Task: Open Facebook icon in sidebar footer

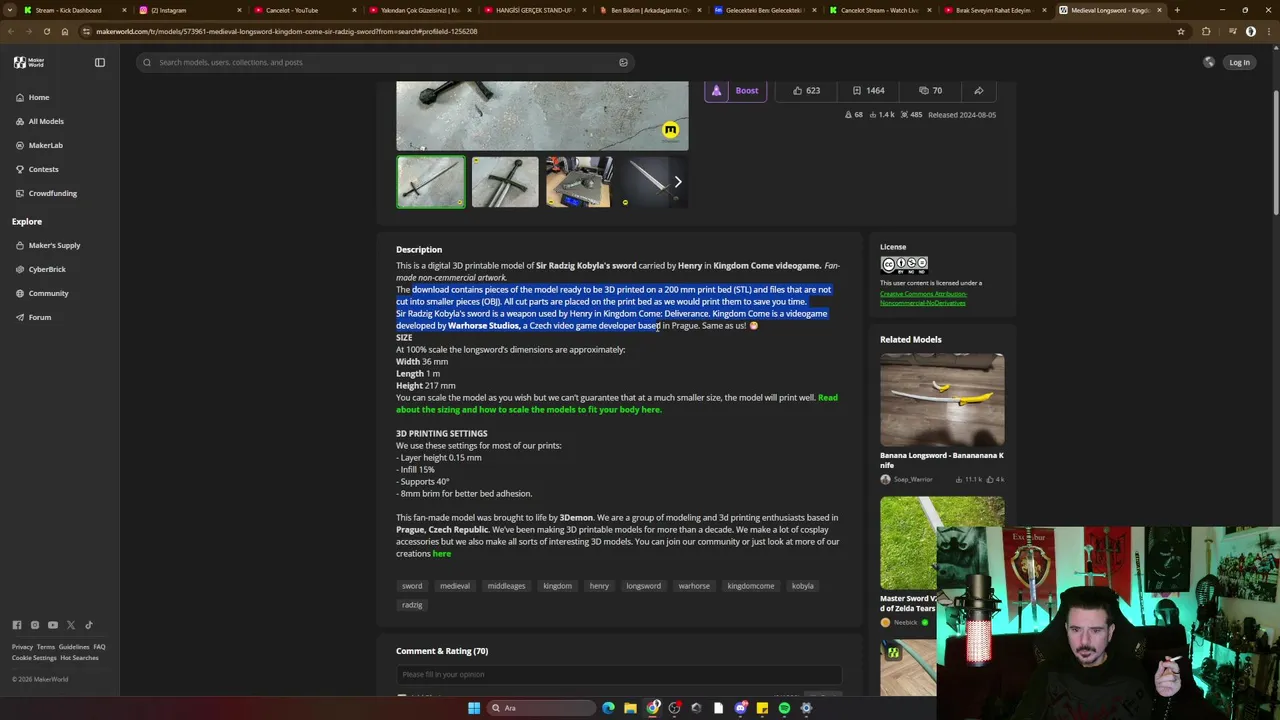Action: click(17, 625)
